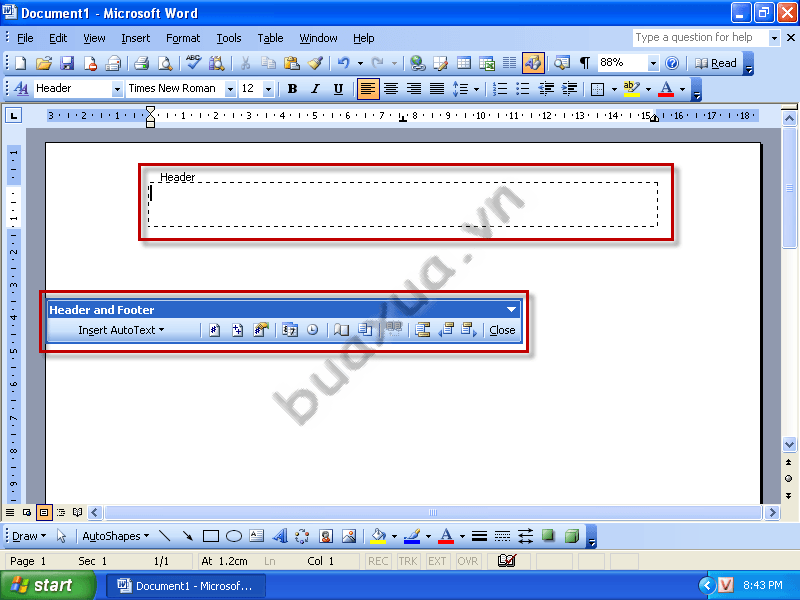The height and width of the screenshot is (600, 800).
Task: Close the Header and Footer toolbar
Action: 502,330
